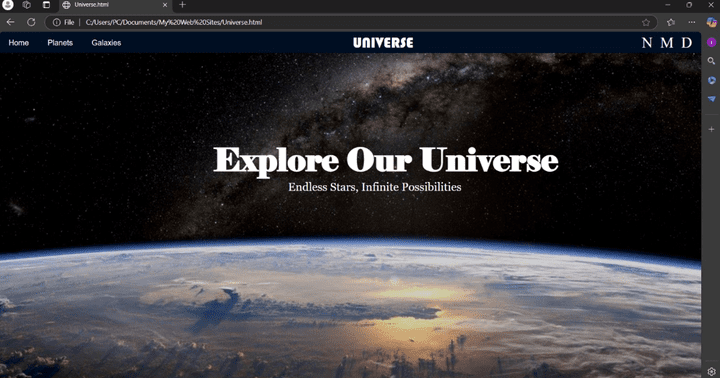
Task: Open the Telegram paper-plane sidebar icon
Action: [711, 99]
